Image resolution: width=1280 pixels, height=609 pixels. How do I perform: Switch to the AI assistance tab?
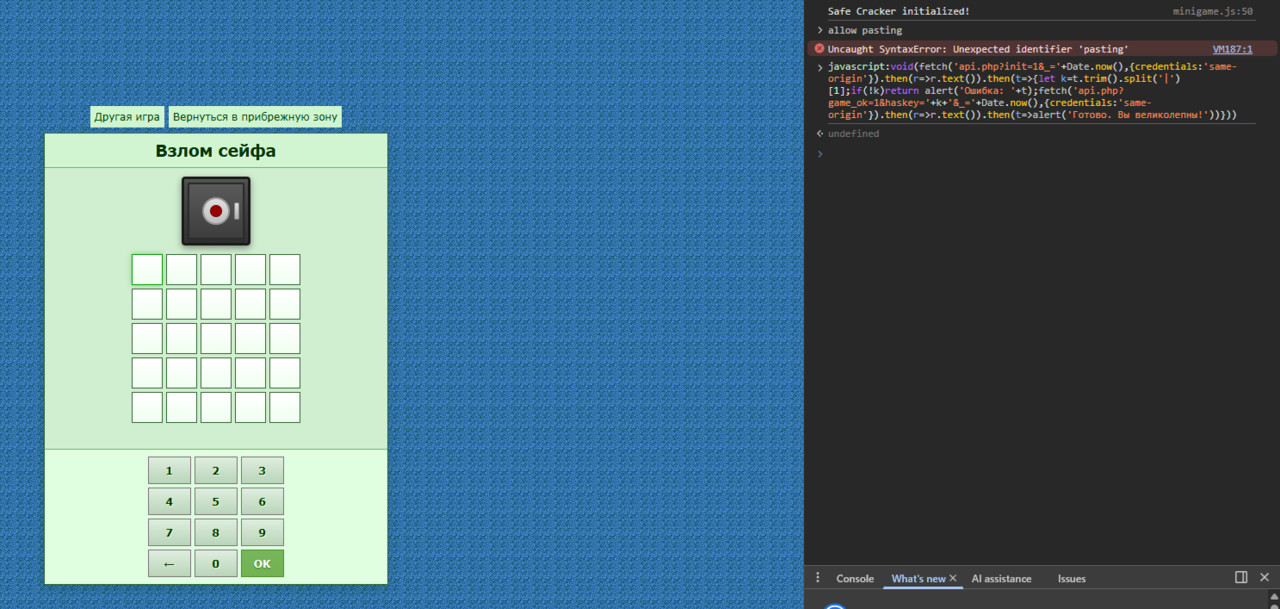pos(1001,578)
